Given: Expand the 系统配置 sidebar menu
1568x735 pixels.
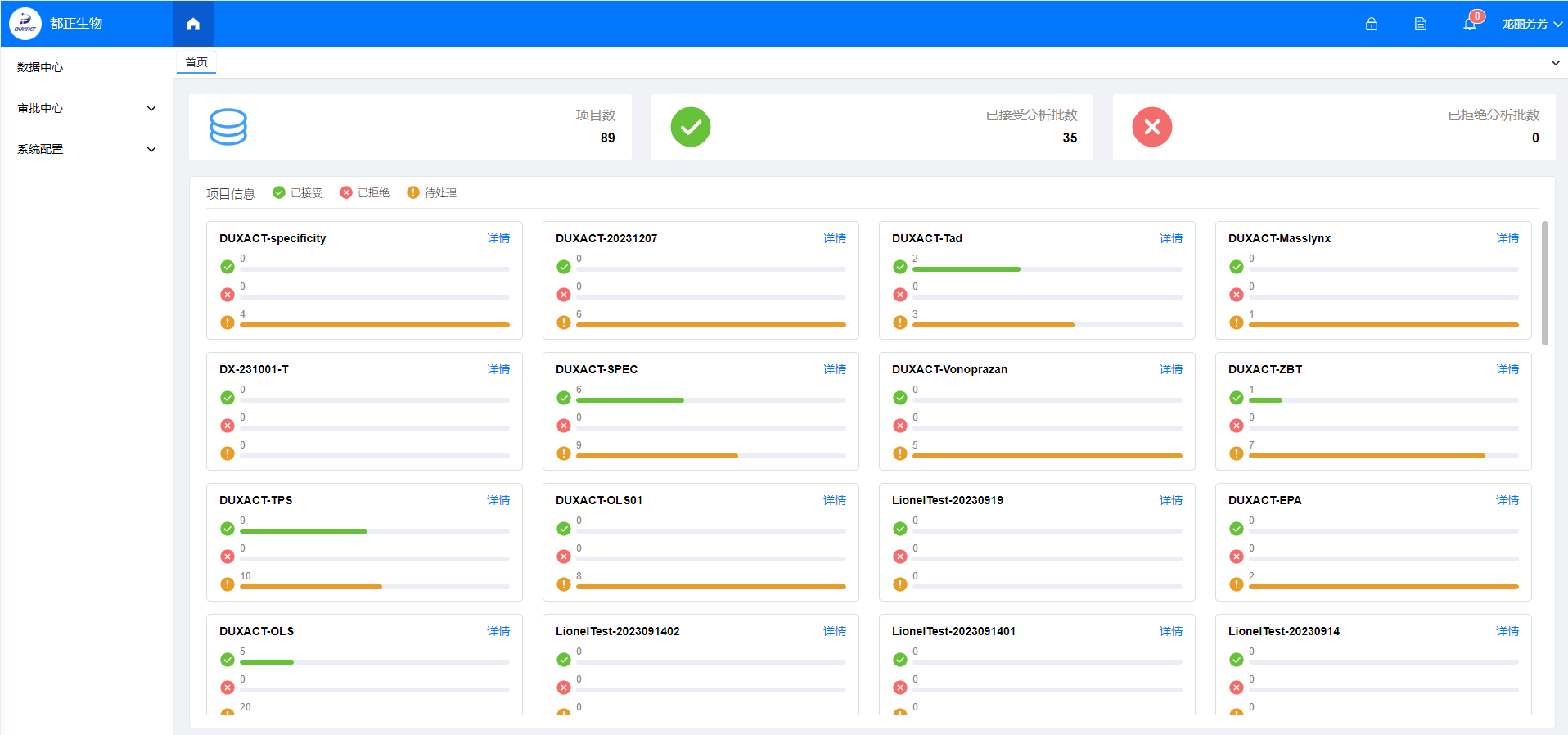Looking at the screenshot, I should 86,149.
